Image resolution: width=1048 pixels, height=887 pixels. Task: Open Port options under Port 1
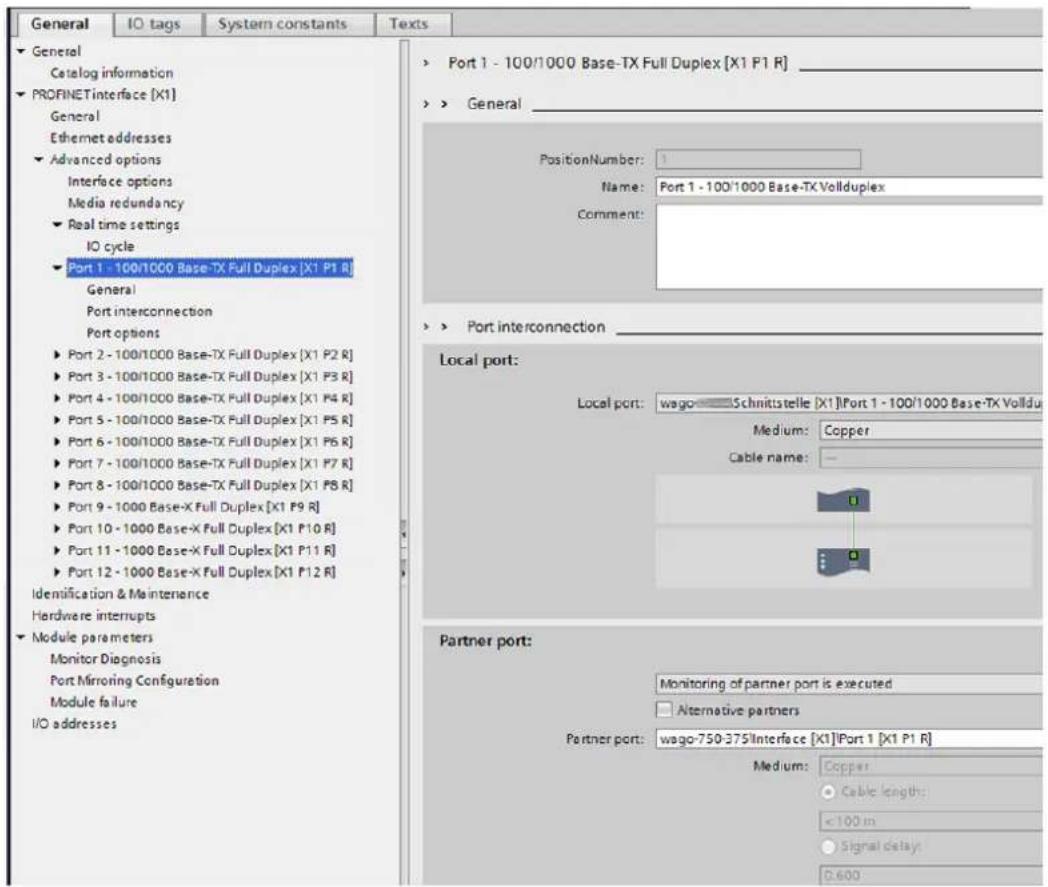pos(123,333)
